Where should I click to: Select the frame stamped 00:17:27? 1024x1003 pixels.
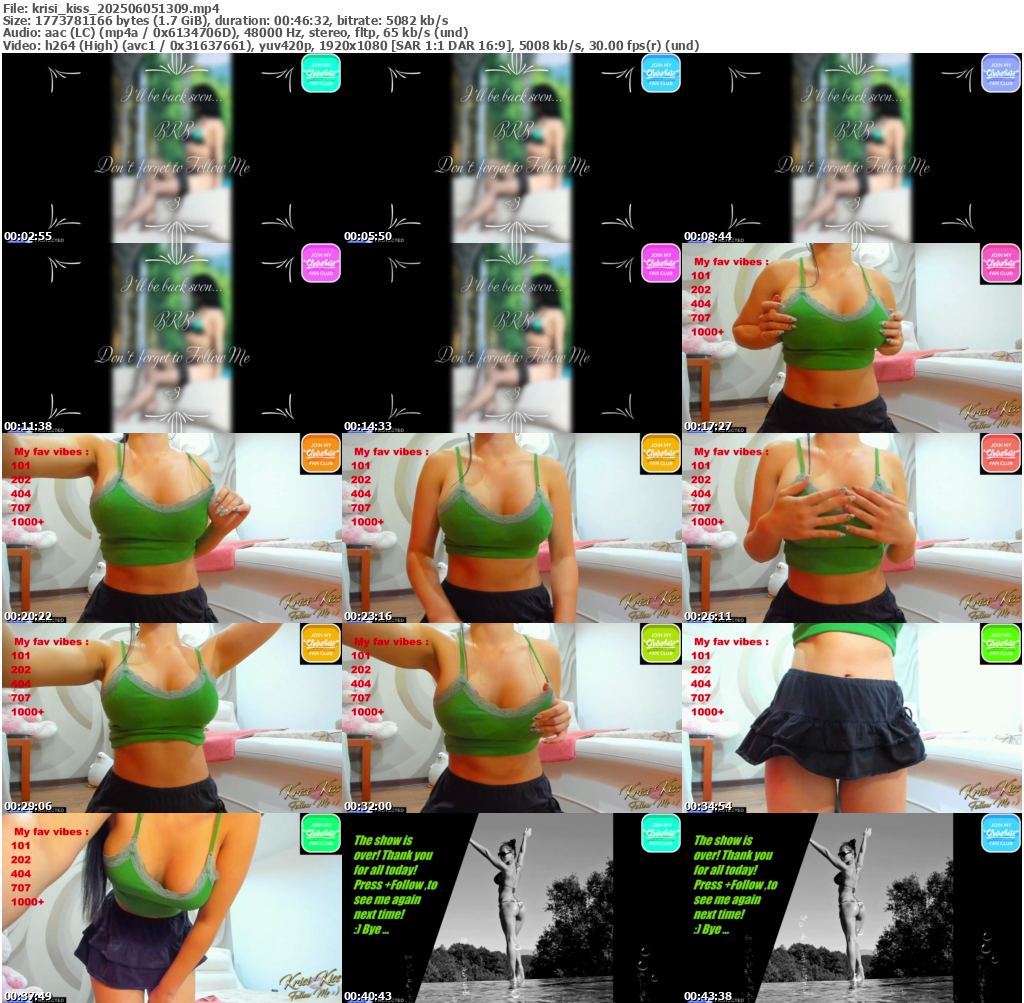tap(852, 338)
